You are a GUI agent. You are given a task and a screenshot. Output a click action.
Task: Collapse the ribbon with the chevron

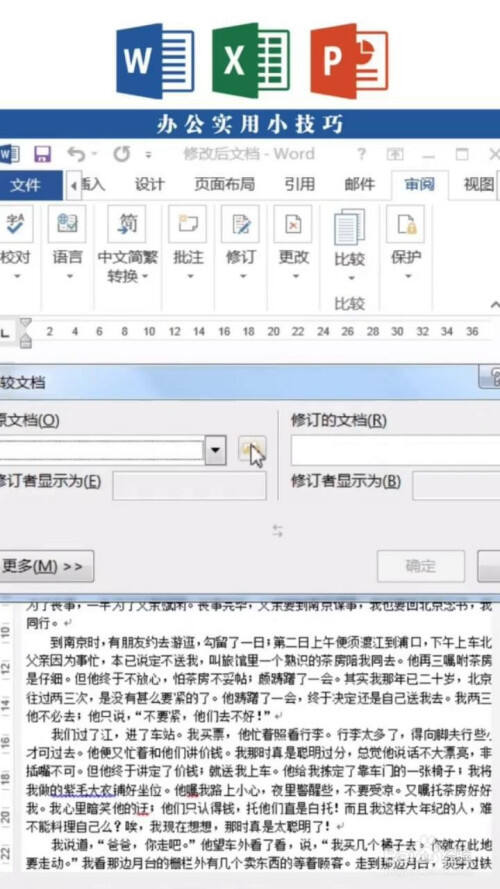pos(494,305)
